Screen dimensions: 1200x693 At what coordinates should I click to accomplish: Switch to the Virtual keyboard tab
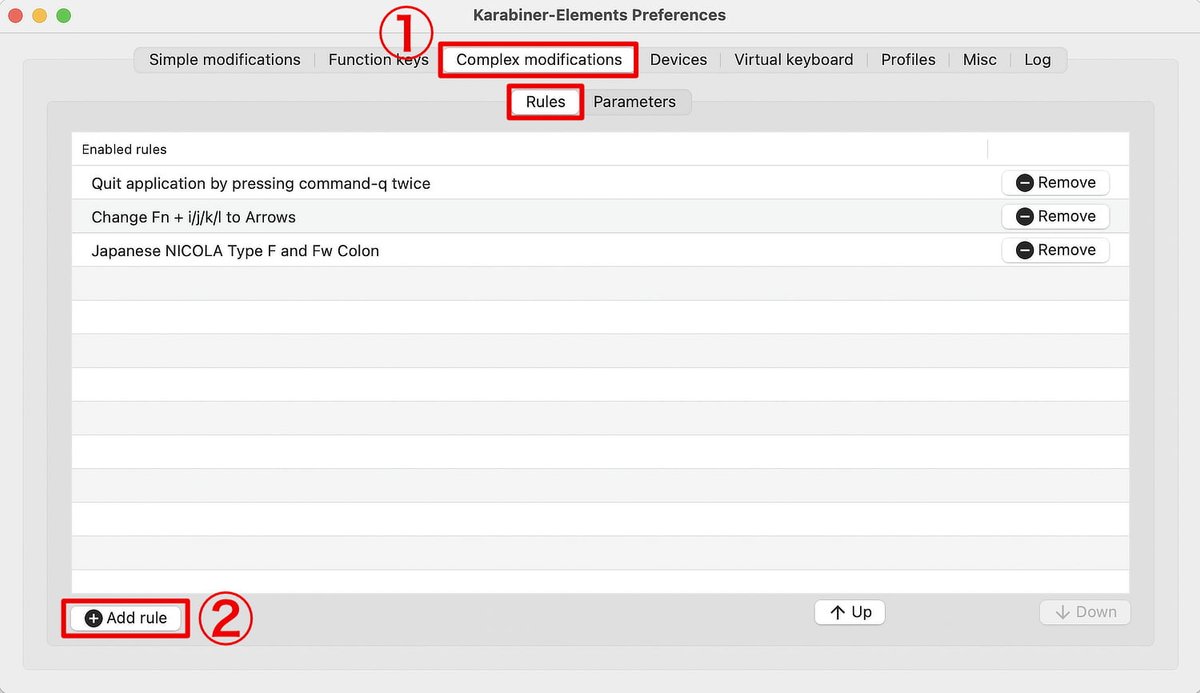pos(793,59)
